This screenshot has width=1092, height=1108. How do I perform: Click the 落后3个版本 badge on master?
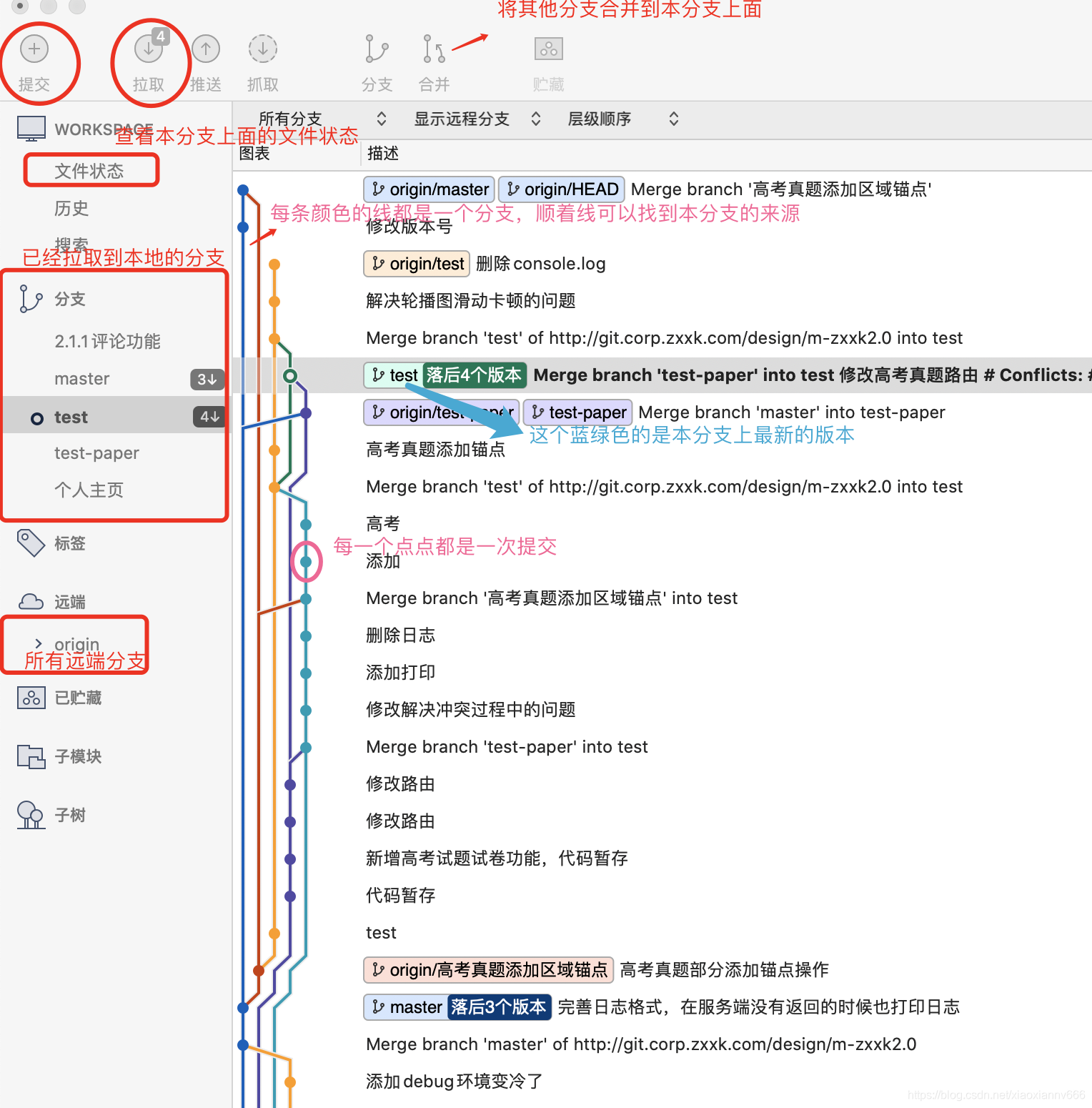(500, 1007)
